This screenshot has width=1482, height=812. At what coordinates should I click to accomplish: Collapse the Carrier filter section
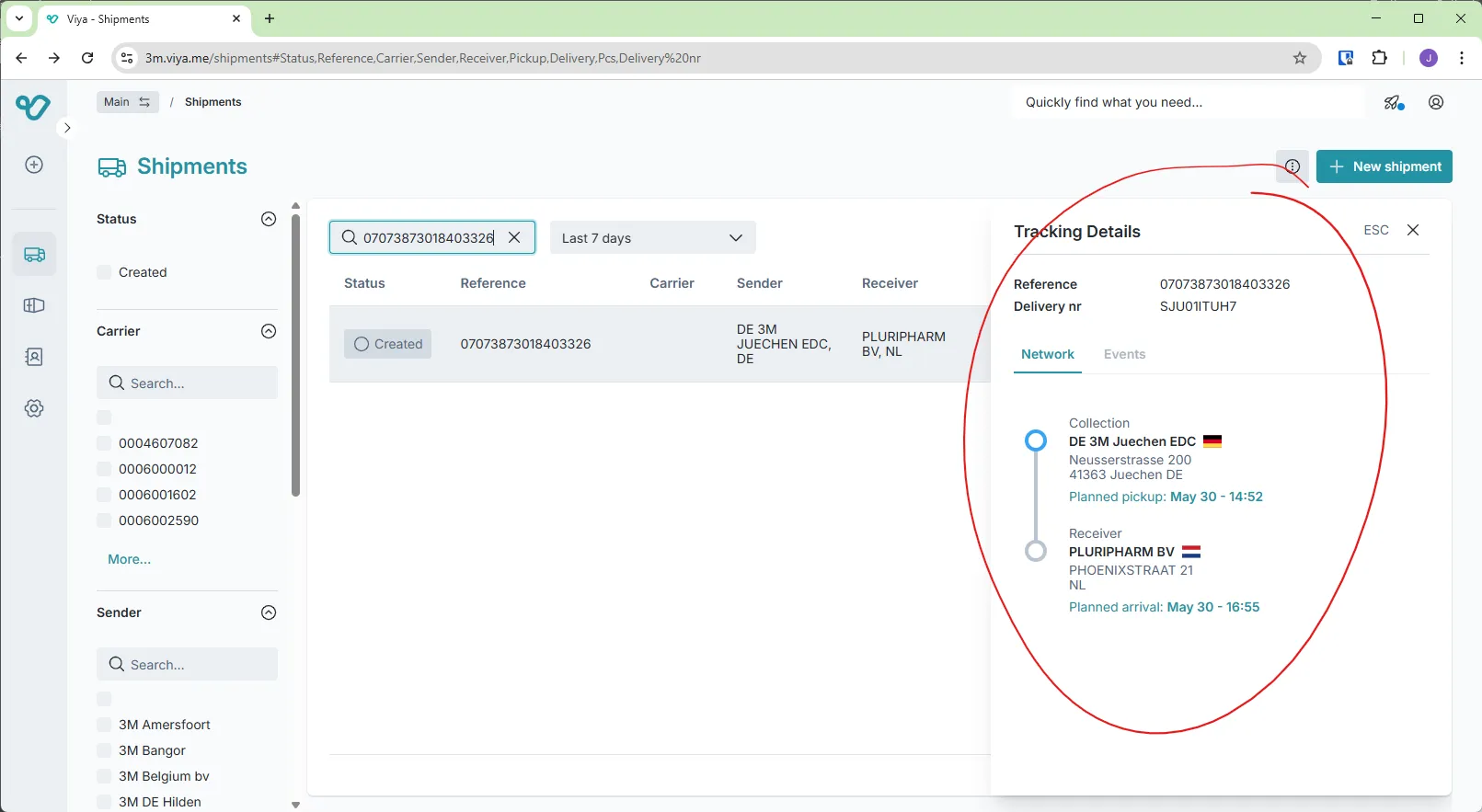pyautogui.click(x=269, y=331)
